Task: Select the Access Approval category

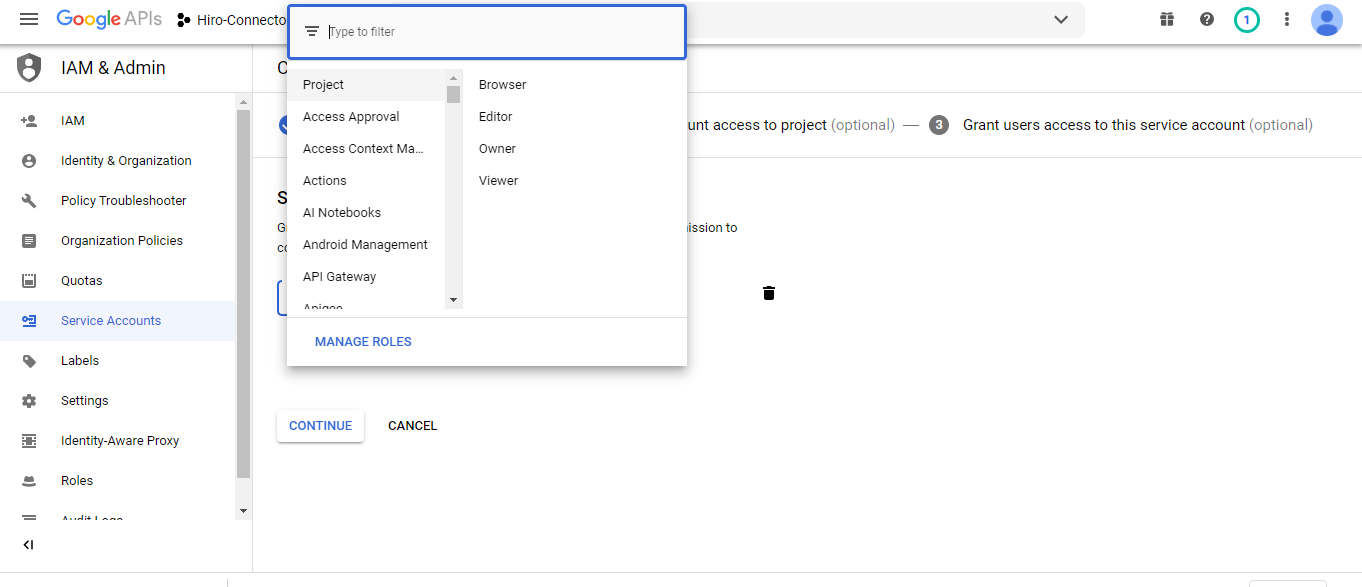Action: (367, 117)
